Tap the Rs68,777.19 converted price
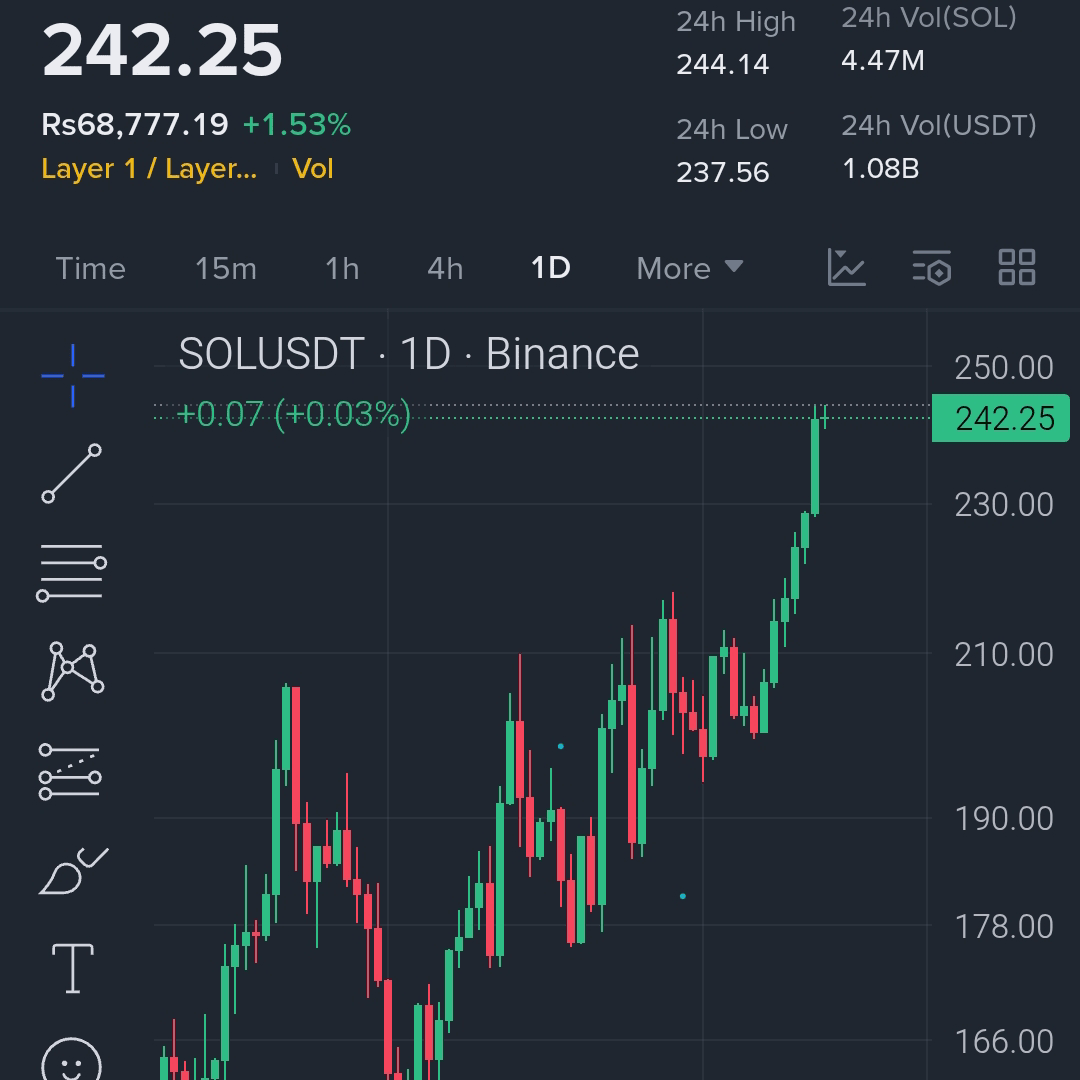The width and height of the screenshot is (1080, 1080). coord(135,125)
